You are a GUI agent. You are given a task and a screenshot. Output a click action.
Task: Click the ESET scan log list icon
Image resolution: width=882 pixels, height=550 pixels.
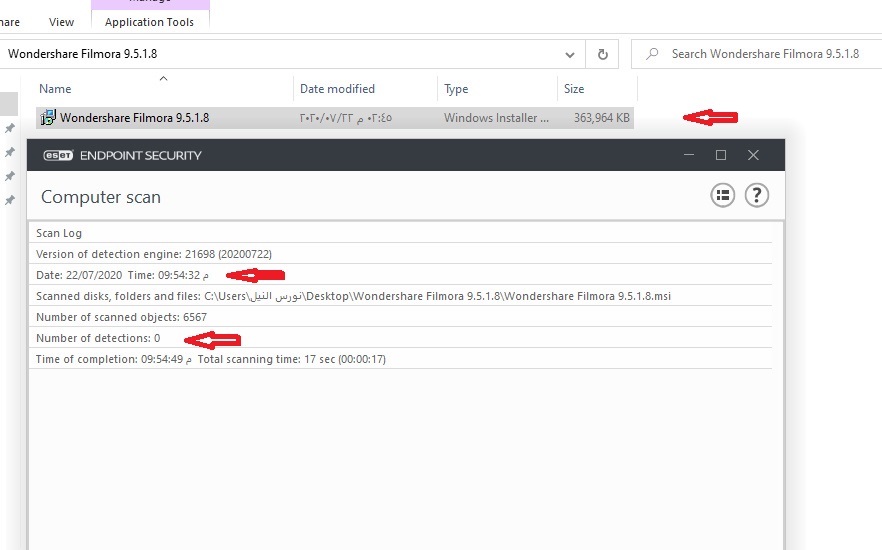pos(723,195)
